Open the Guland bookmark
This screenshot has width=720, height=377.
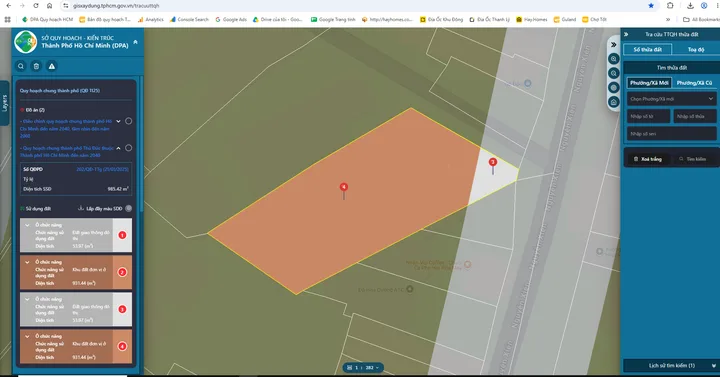(x=565, y=19)
